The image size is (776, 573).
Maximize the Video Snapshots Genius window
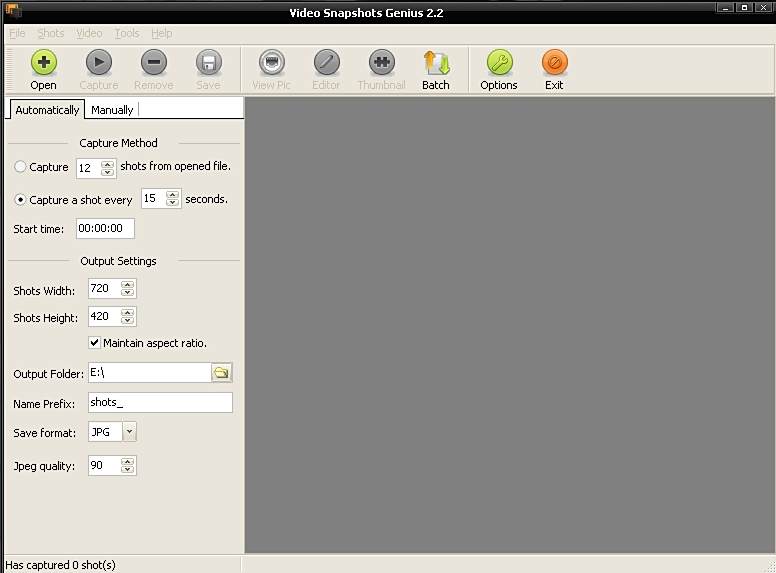(744, 7)
